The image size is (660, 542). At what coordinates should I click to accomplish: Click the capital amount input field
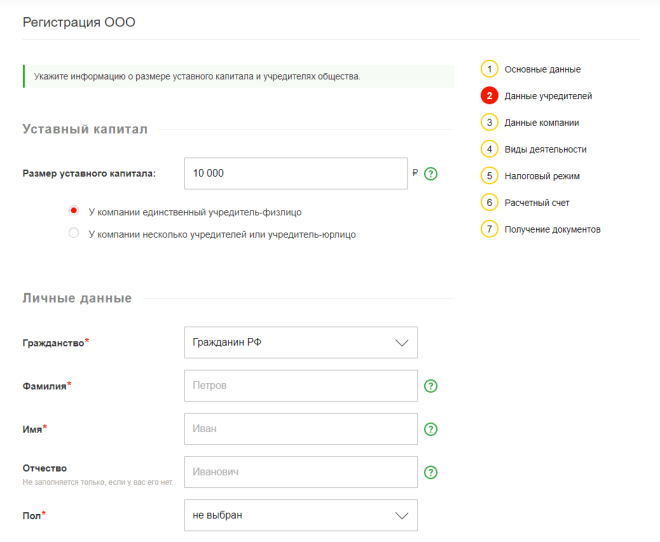point(295,173)
